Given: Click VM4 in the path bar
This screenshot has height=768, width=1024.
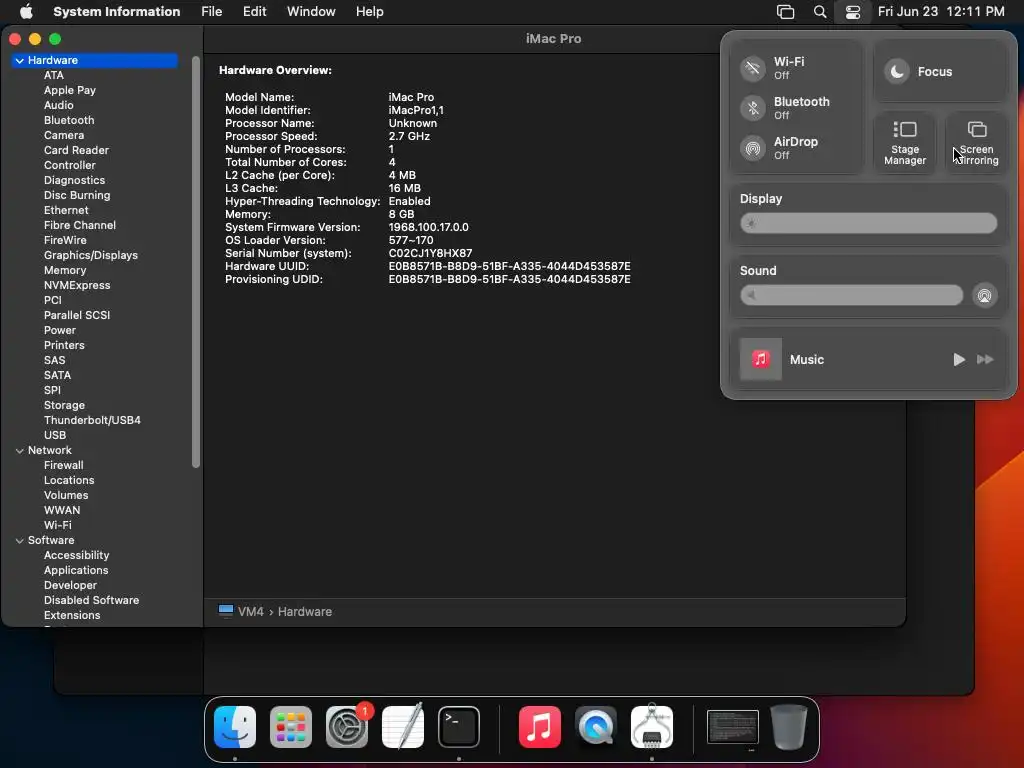Looking at the screenshot, I should click(251, 612).
